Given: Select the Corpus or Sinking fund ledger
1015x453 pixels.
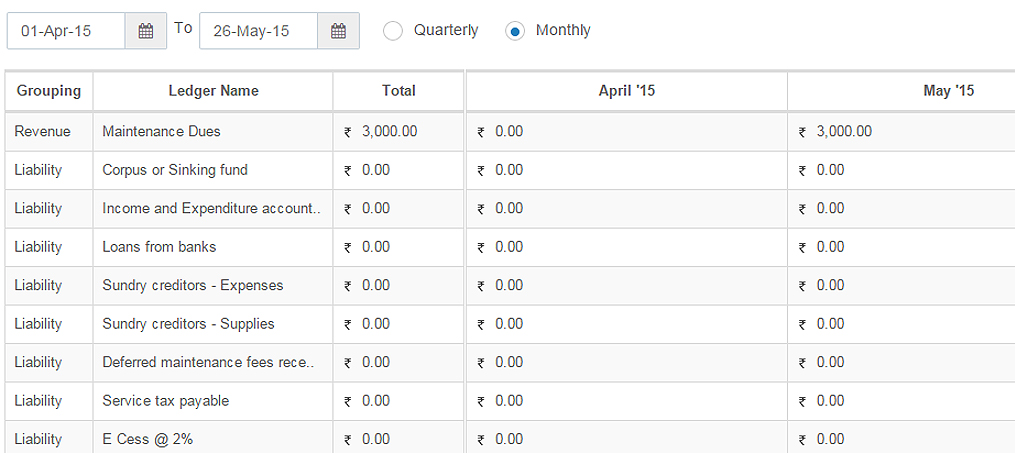Looking at the screenshot, I should [x=175, y=170].
